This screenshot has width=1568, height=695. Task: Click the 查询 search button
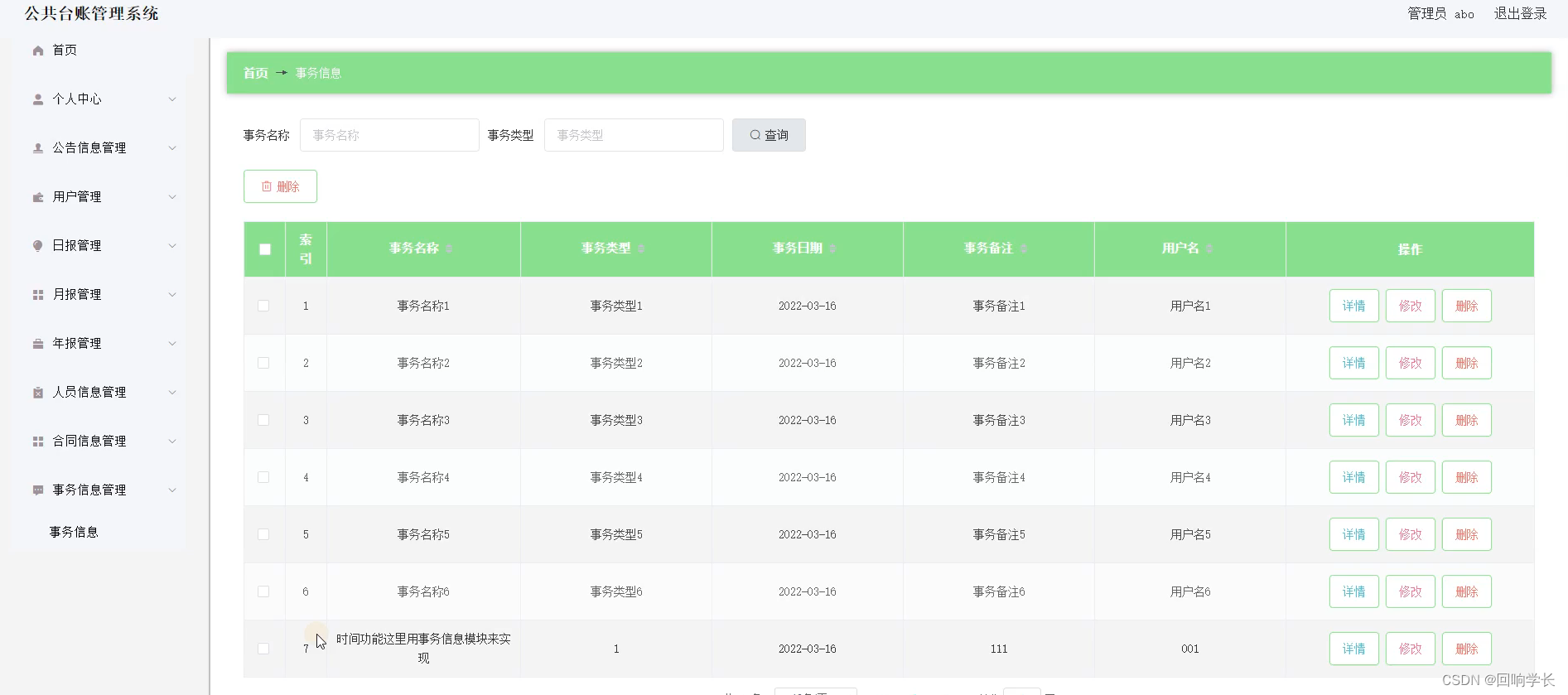coord(769,135)
